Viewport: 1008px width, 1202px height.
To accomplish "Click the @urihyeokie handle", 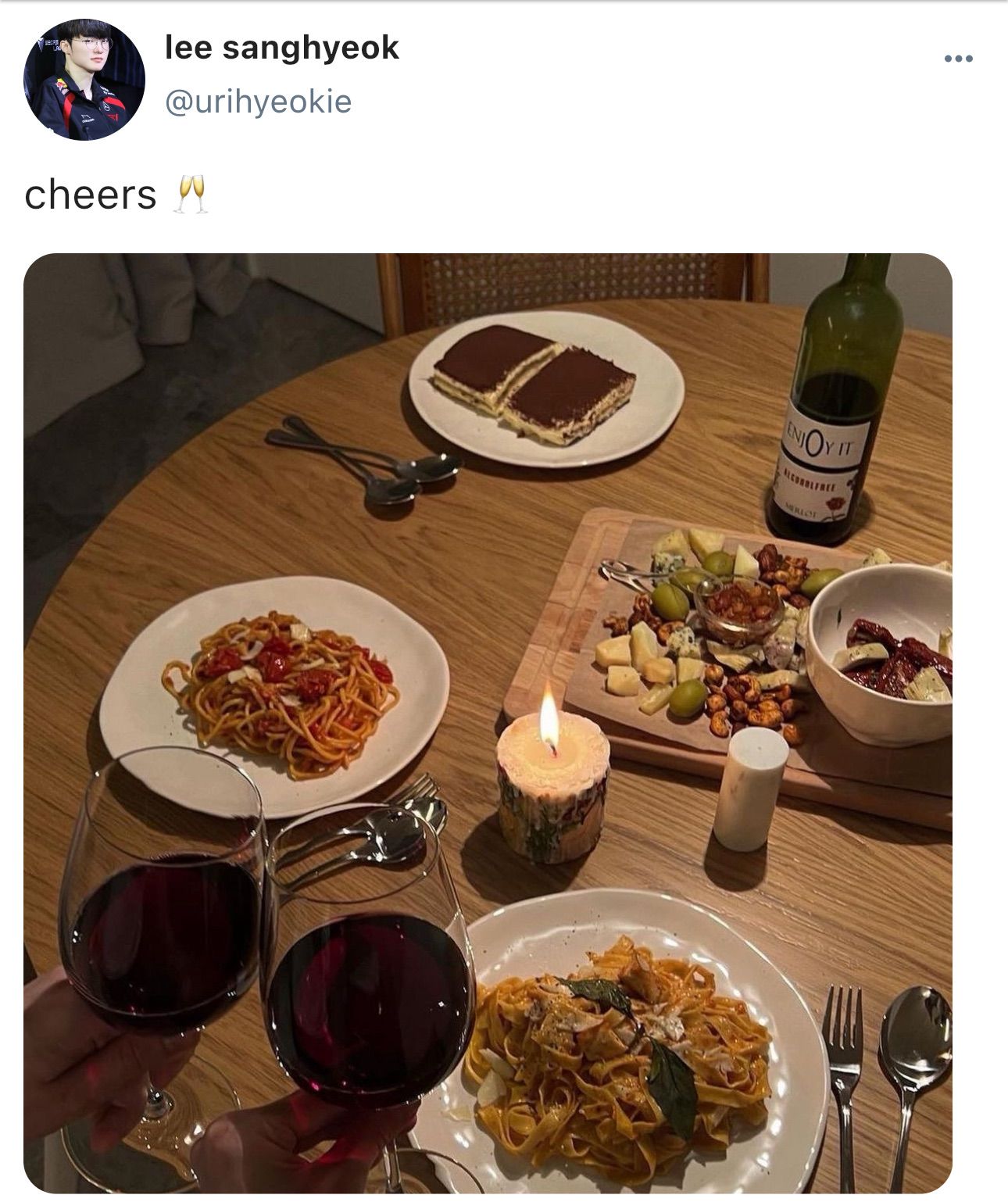I will click(258, 102).
